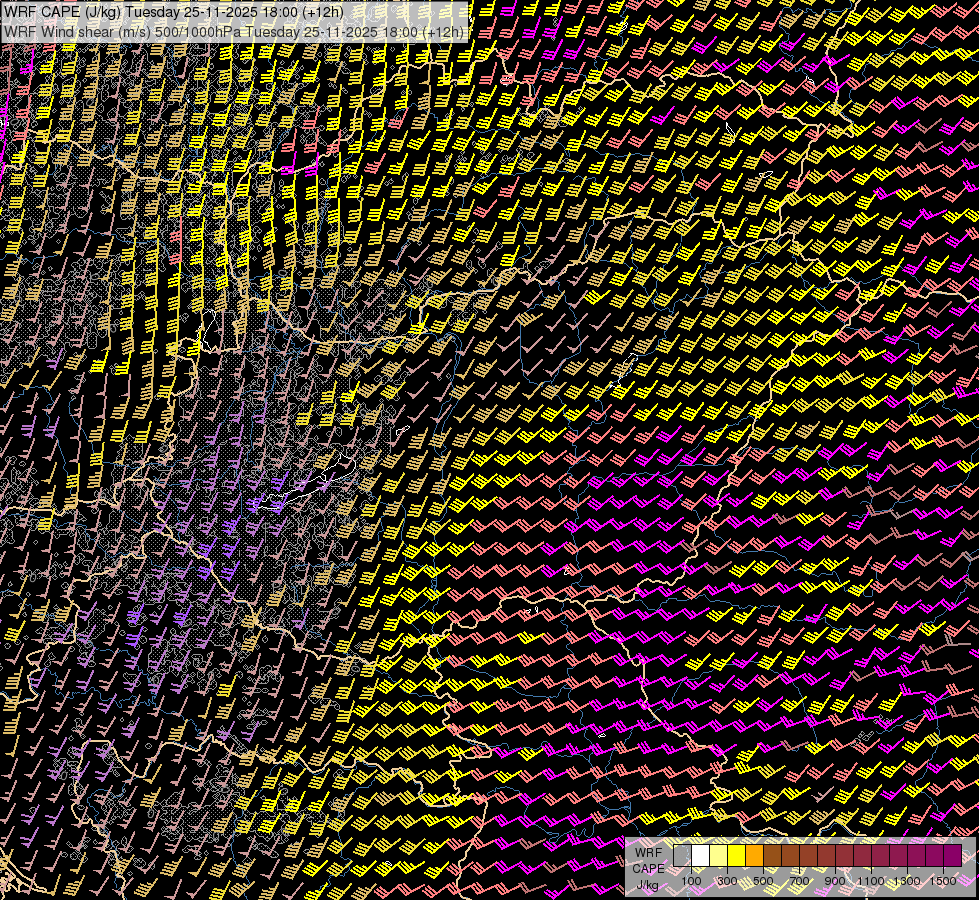This screenshot has width=979, height=900.
Task: Click the WRF Wind shear 500/1000hPa title line
Action: [234, 32]
